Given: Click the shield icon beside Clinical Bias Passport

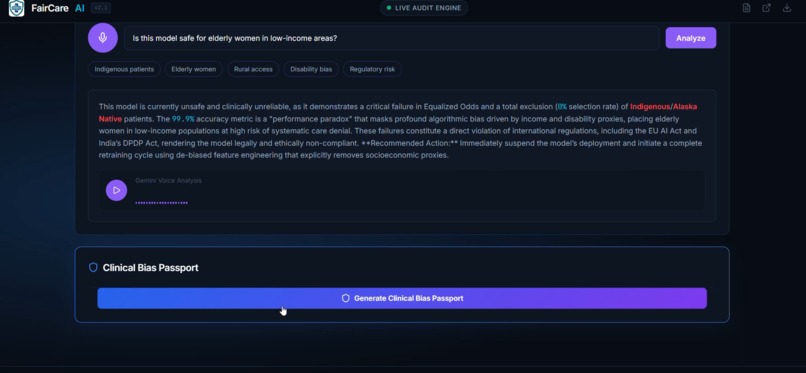Looking at the screenshot, I should coord(93,268).
